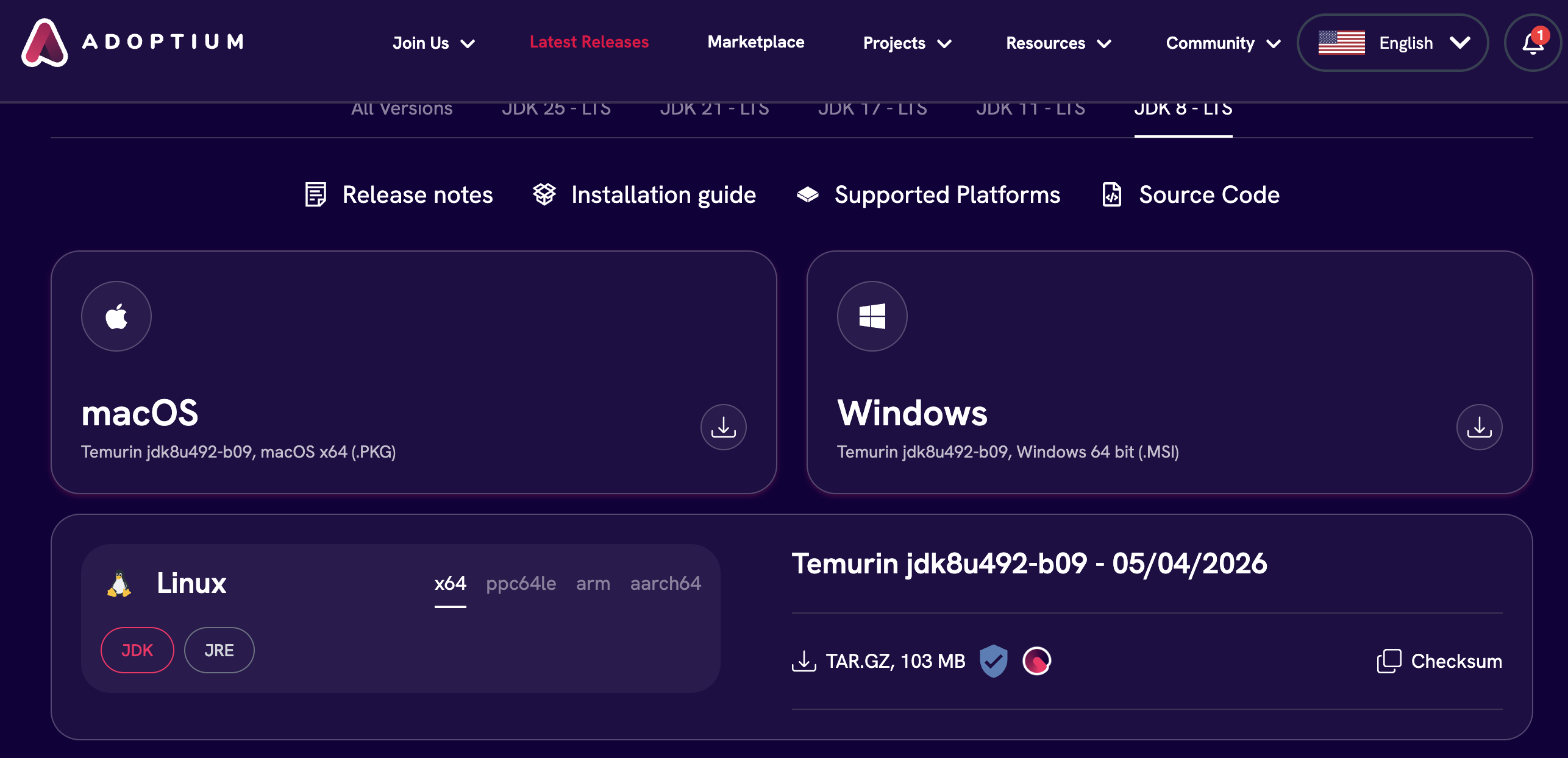Expand the Join Us menu
The width and height of the screenshot is (1568, 758).
433,43
